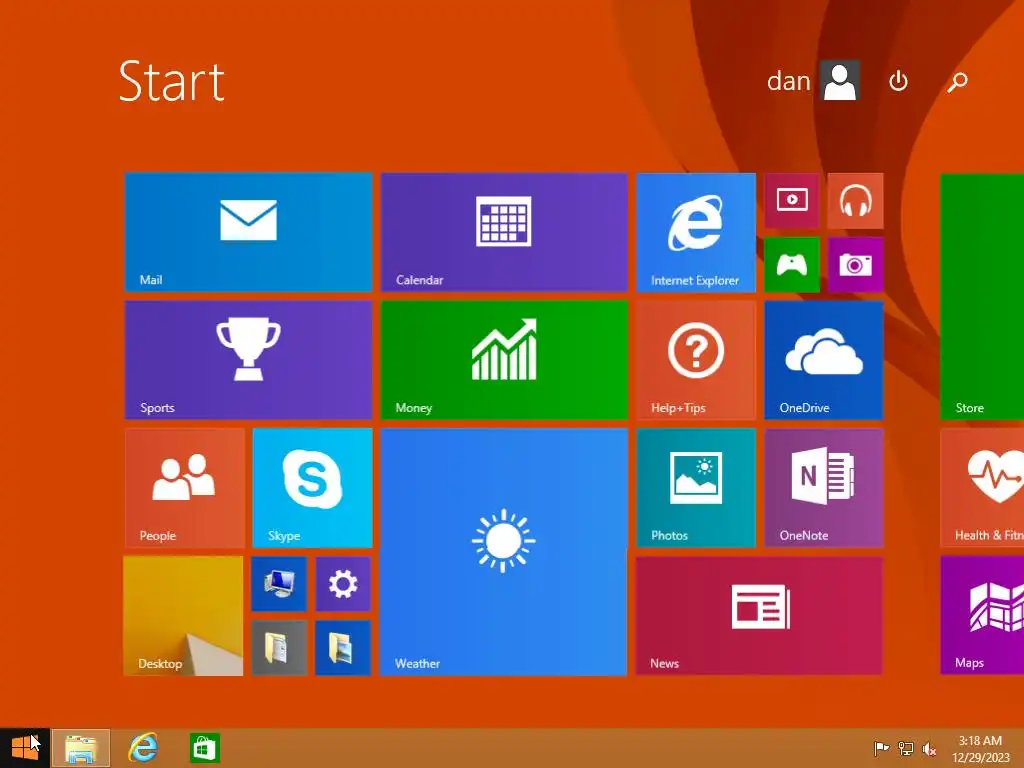Open the Photos tile
The image size is (1024, 768).
[x=696, y=488]
